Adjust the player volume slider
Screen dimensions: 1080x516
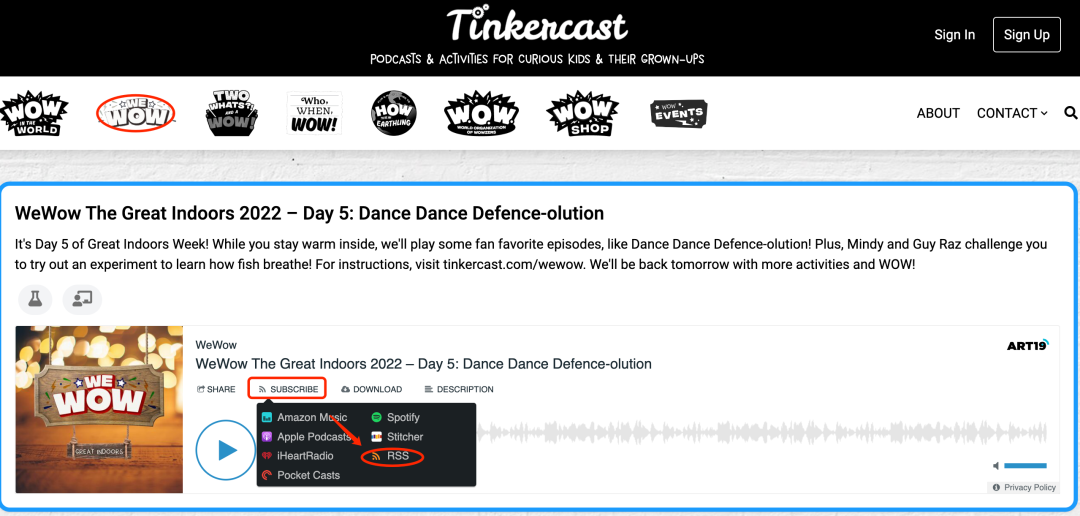click(1025, 466)
